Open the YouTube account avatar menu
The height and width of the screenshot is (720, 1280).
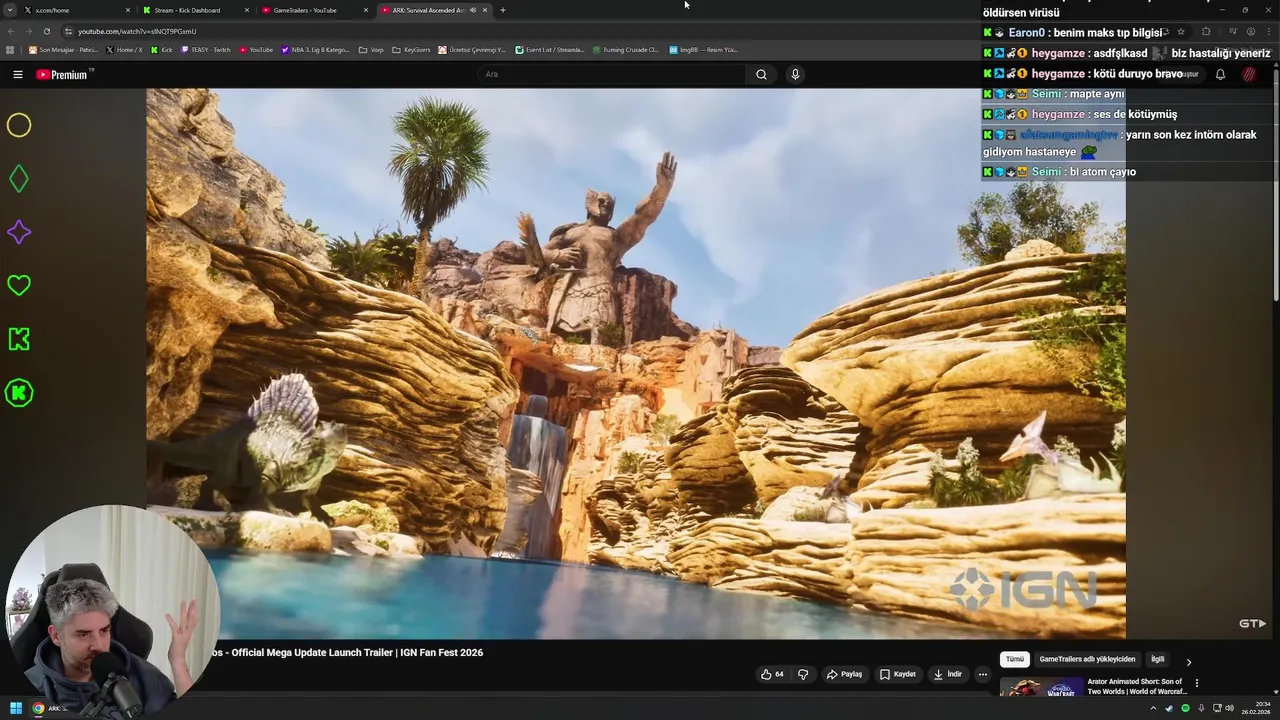1249,74
